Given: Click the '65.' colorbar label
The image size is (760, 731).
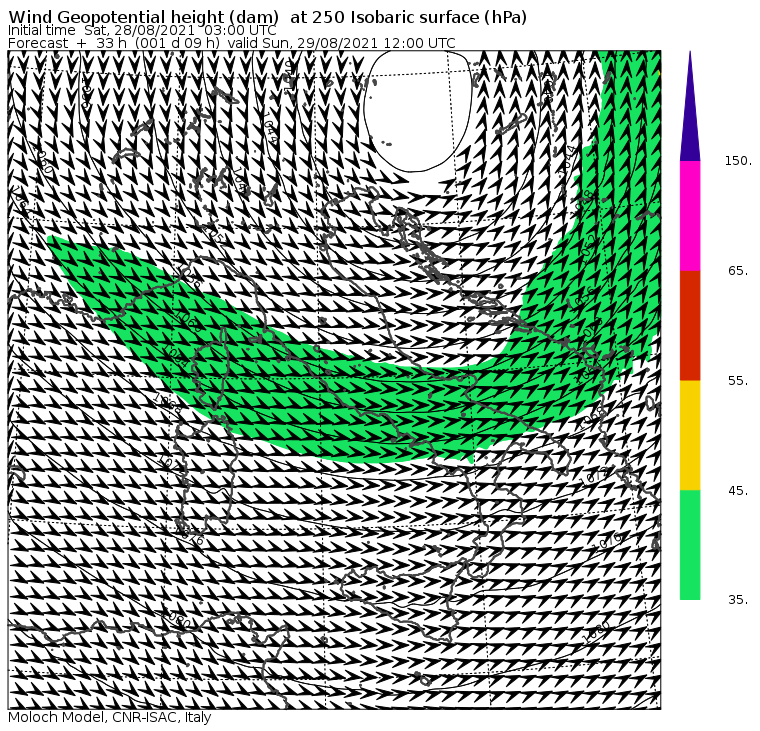Looking at the screenshot, I should pos(738,270).
